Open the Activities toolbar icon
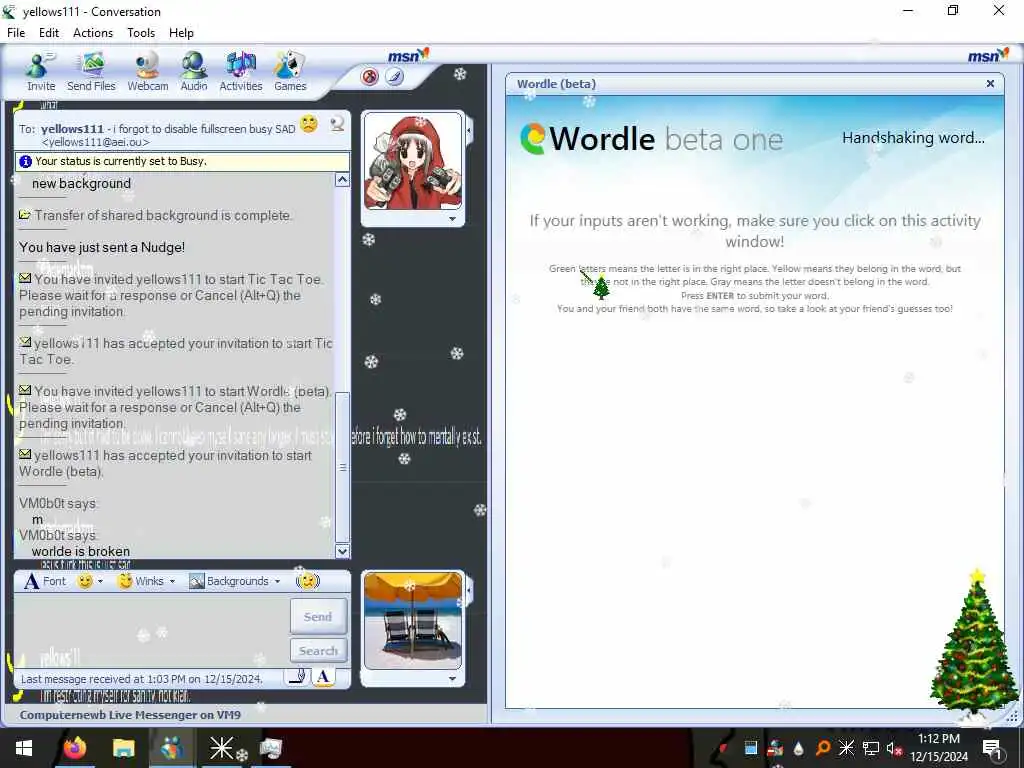Image resolution: width=1024 pixels, height=768 pixels. (x=240, y=72)
